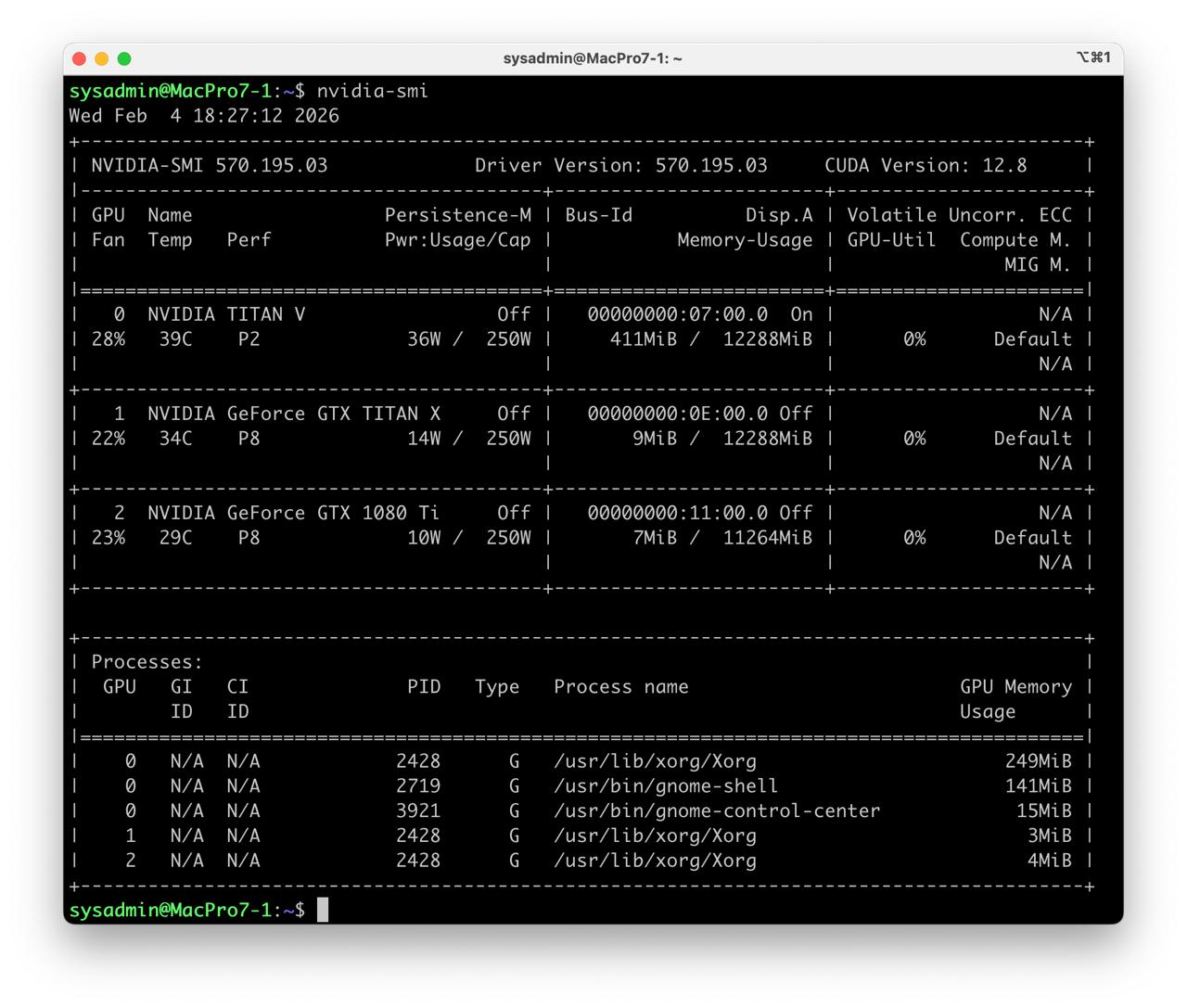Click the /usr/bin/gnome-shell process name
The height and width of the screenshot is (1008, 1187).
tap(665, 785)
